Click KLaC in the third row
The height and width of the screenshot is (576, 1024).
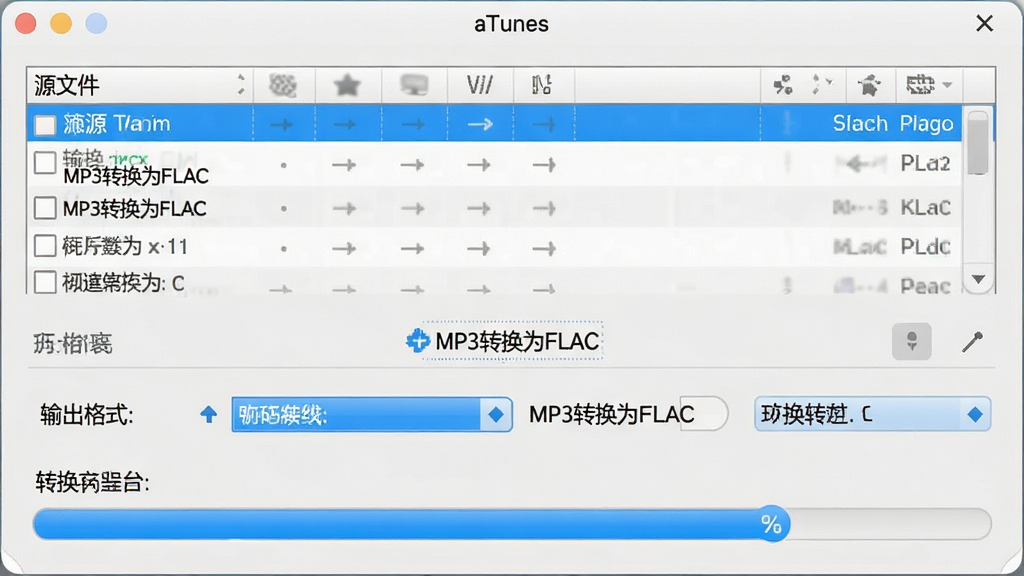pos(925,208)
